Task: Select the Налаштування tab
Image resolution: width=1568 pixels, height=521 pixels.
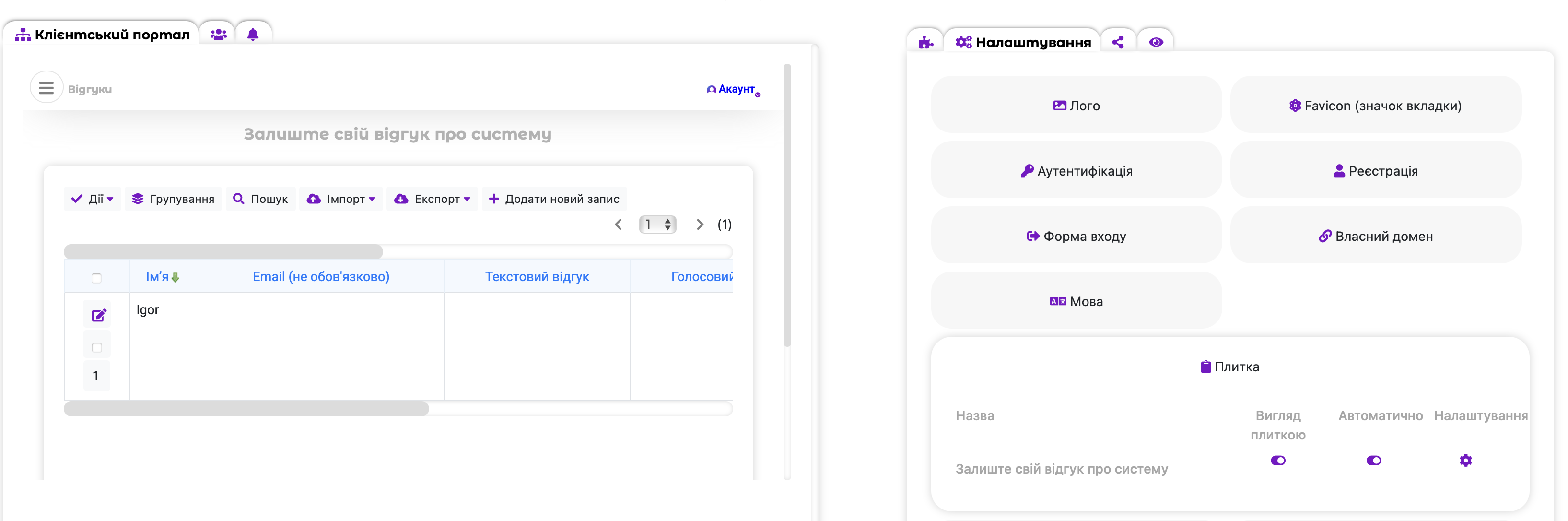Action: (x=1023, y=42)
